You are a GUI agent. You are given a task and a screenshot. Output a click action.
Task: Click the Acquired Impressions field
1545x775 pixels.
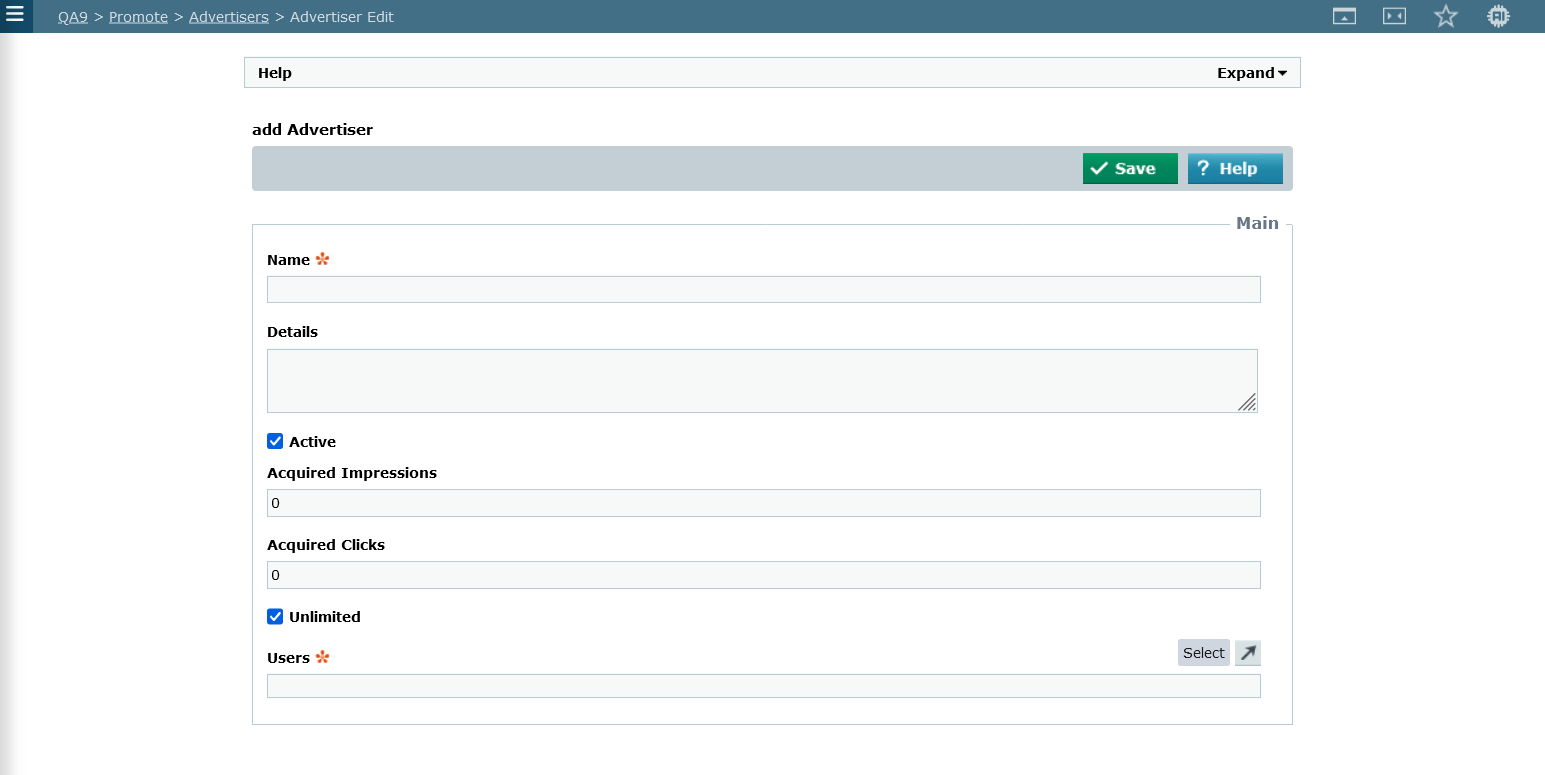(763, 503)
